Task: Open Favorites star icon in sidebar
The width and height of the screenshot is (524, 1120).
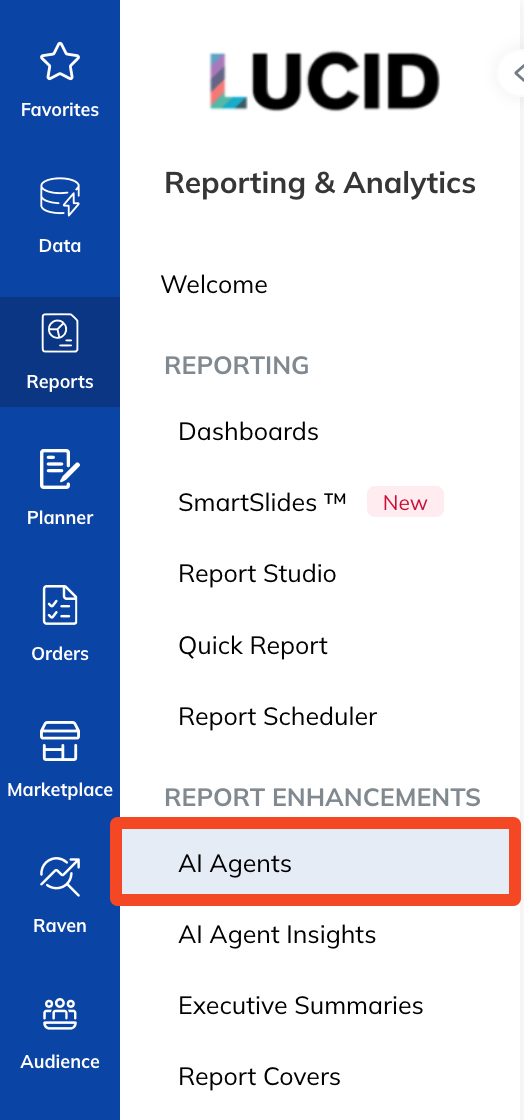Action: [x=60, y=63]
